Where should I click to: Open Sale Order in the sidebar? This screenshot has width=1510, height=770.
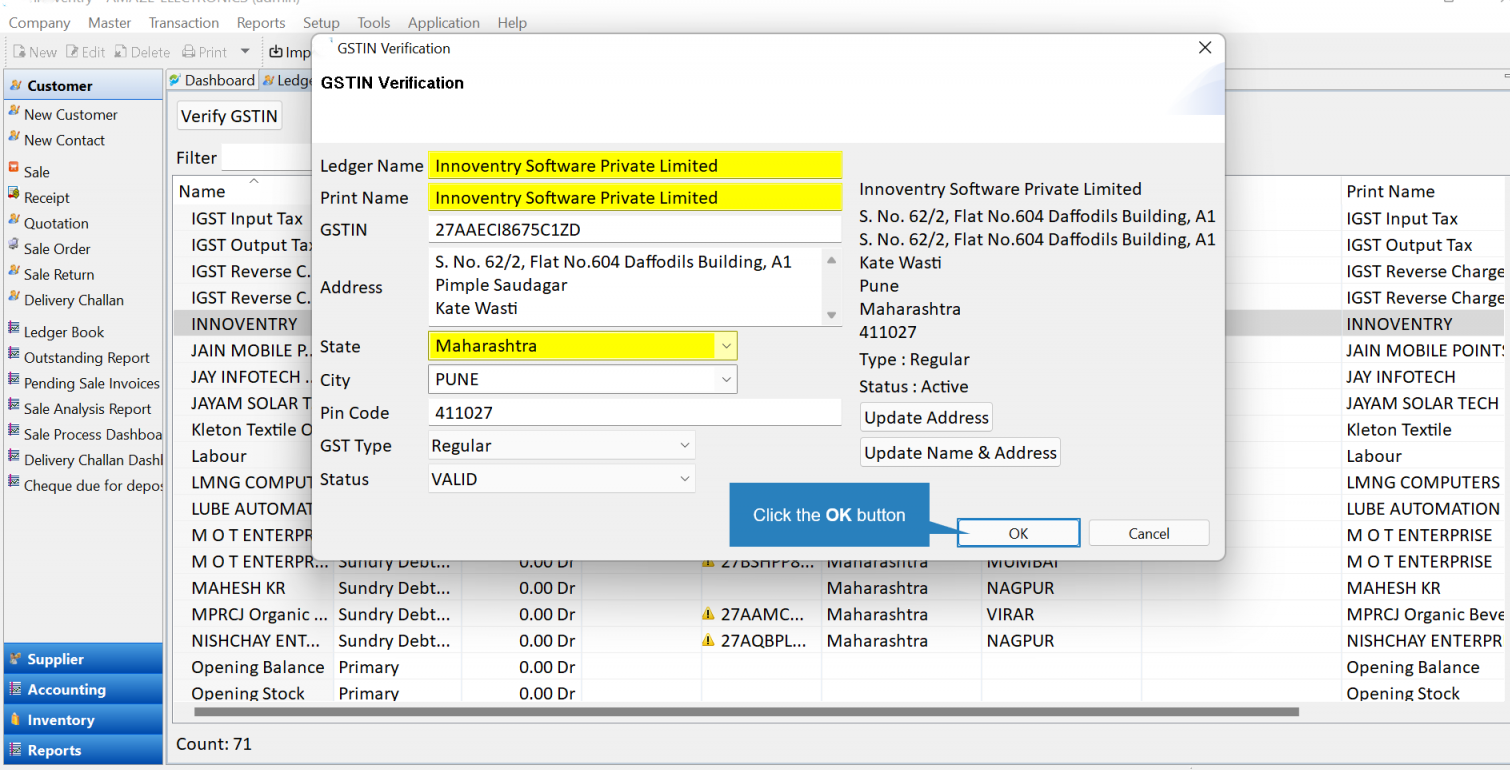coord(57,248)
